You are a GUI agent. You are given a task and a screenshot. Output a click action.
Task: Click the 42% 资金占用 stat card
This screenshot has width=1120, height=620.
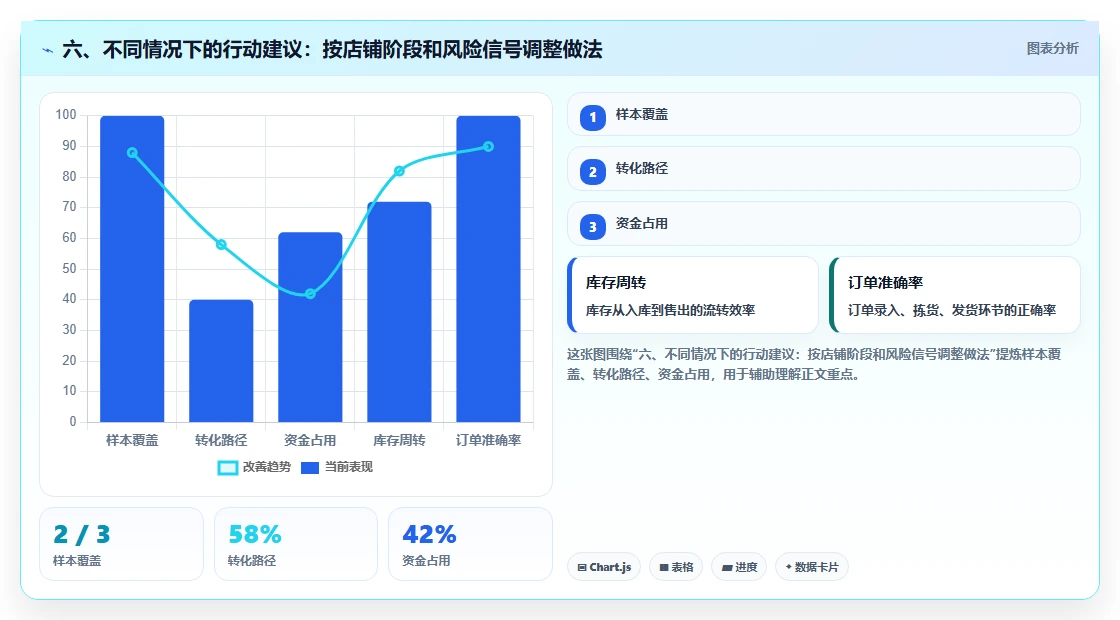click(x=470, y=544)
